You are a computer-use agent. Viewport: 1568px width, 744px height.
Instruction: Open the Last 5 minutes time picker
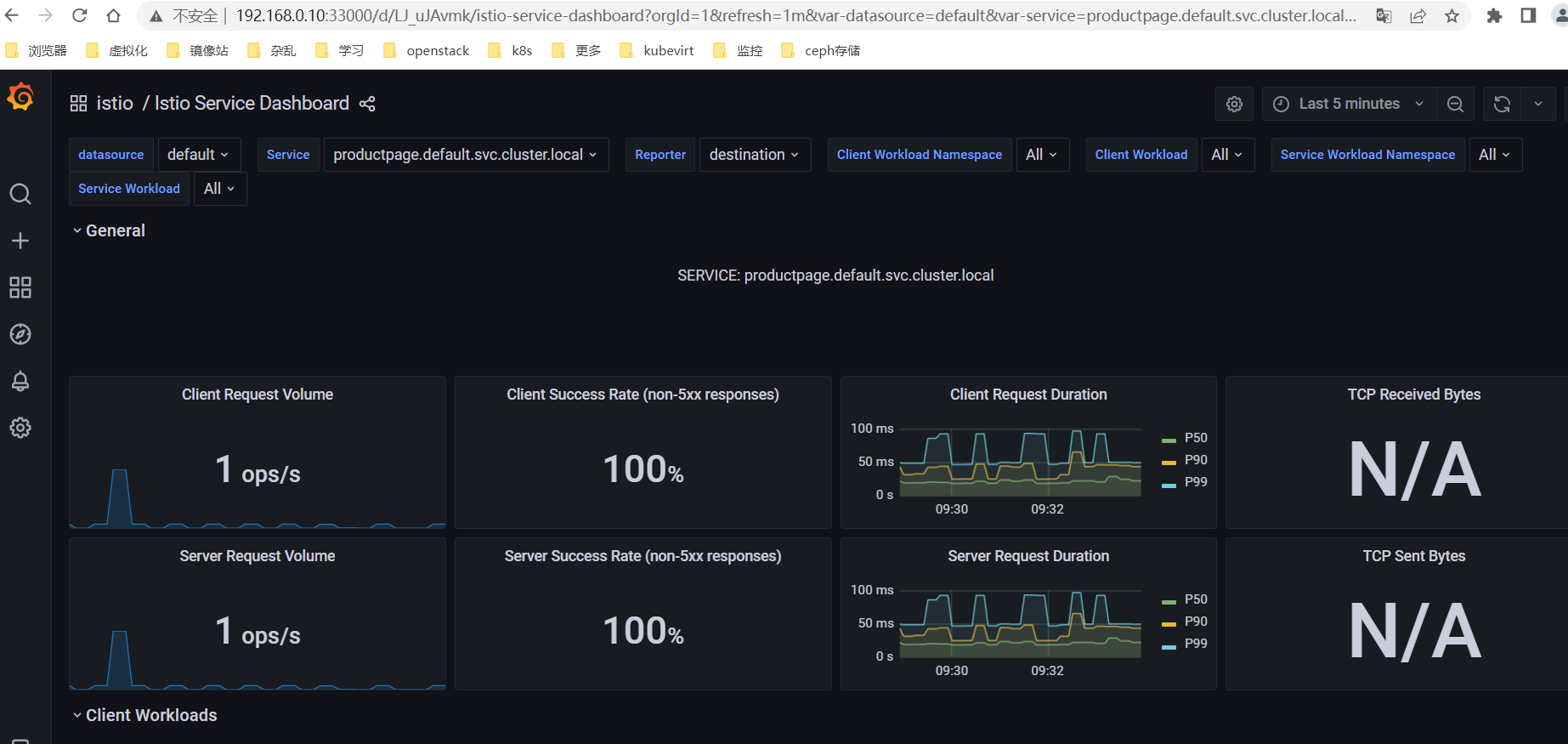[1348, 104]
